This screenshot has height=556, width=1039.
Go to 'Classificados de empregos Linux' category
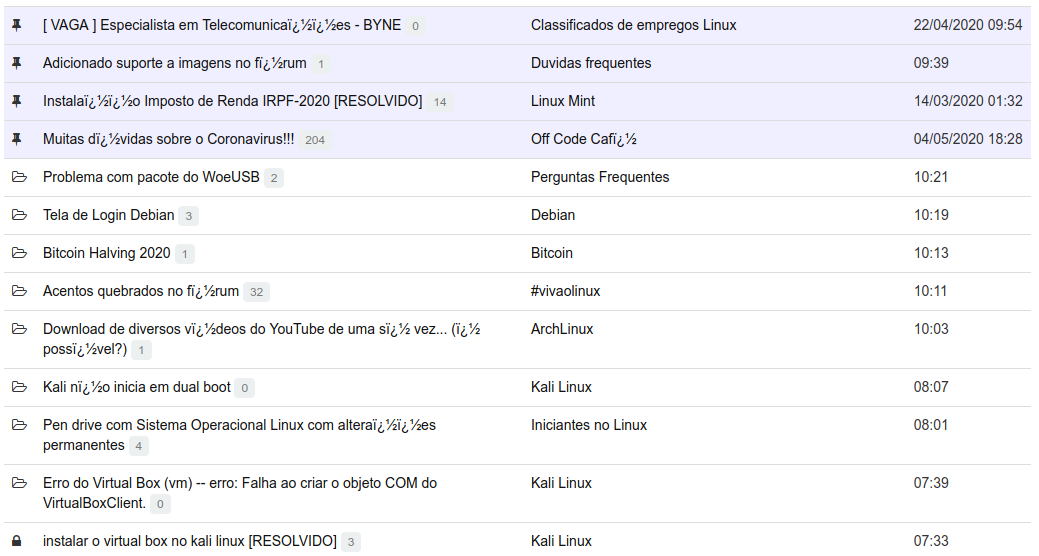point(633,25)
